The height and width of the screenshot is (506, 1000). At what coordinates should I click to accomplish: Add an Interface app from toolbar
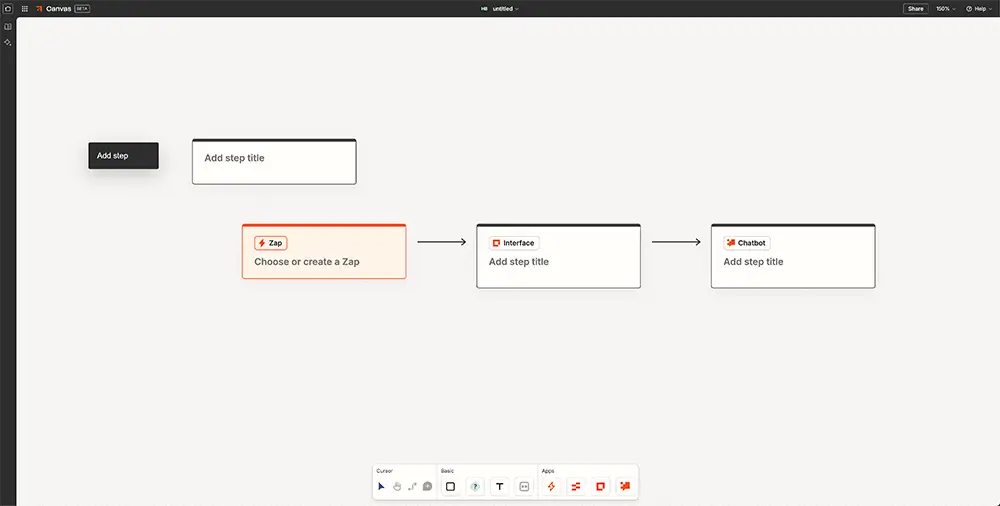click(601, 486)
